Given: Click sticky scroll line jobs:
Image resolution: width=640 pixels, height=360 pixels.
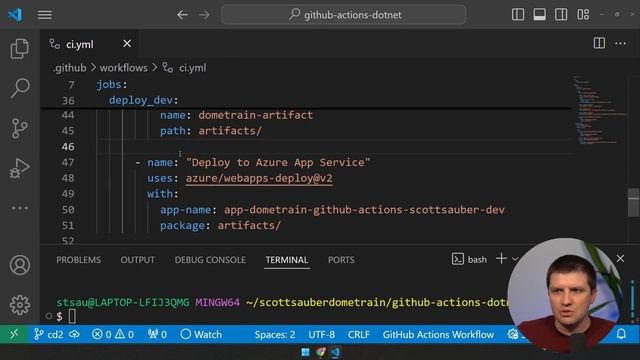Looking at the screenshot, I should point(112,84).
